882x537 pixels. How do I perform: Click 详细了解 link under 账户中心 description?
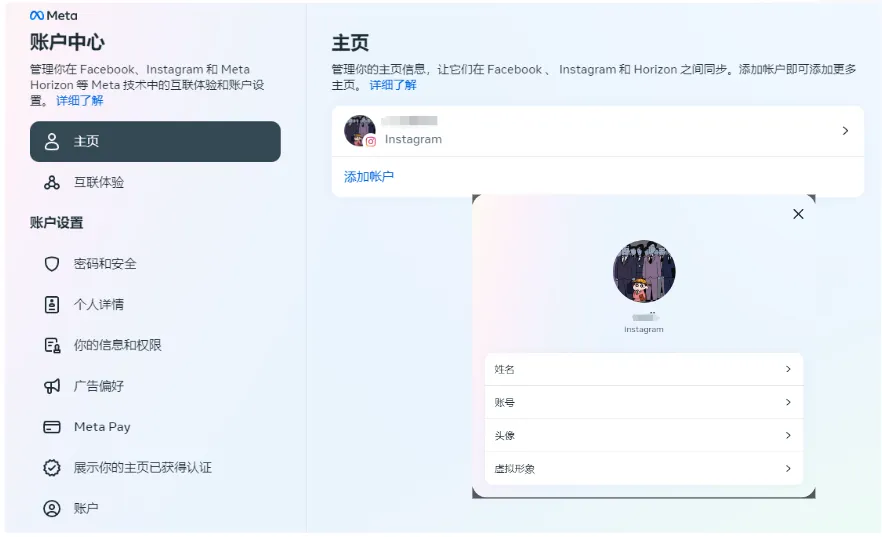click(79, 101)
